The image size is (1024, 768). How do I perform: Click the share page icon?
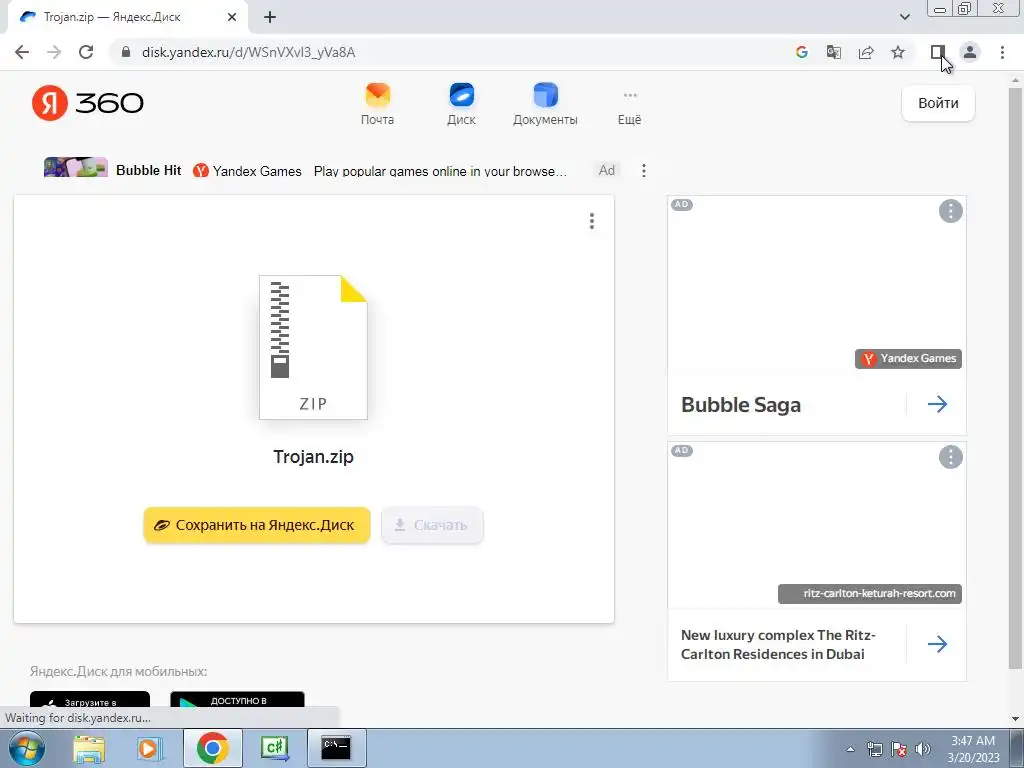[866, 52]
